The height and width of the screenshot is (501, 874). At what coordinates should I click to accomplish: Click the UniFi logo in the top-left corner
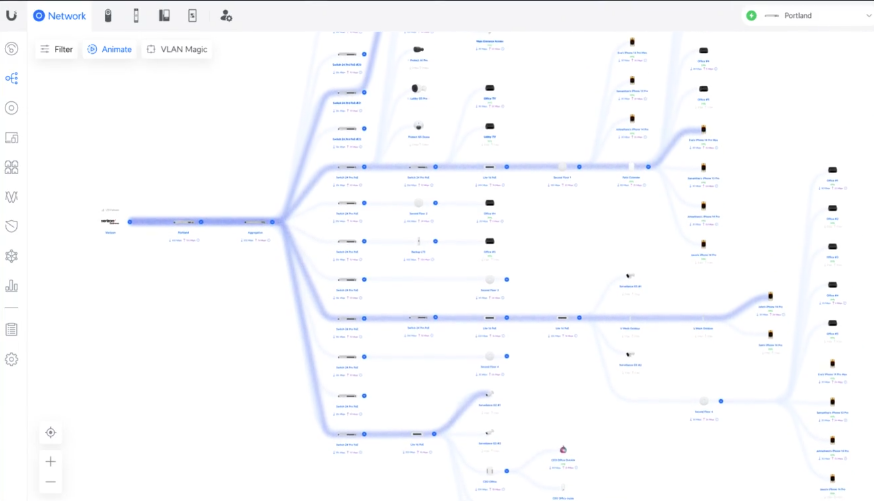click(11, 15)
